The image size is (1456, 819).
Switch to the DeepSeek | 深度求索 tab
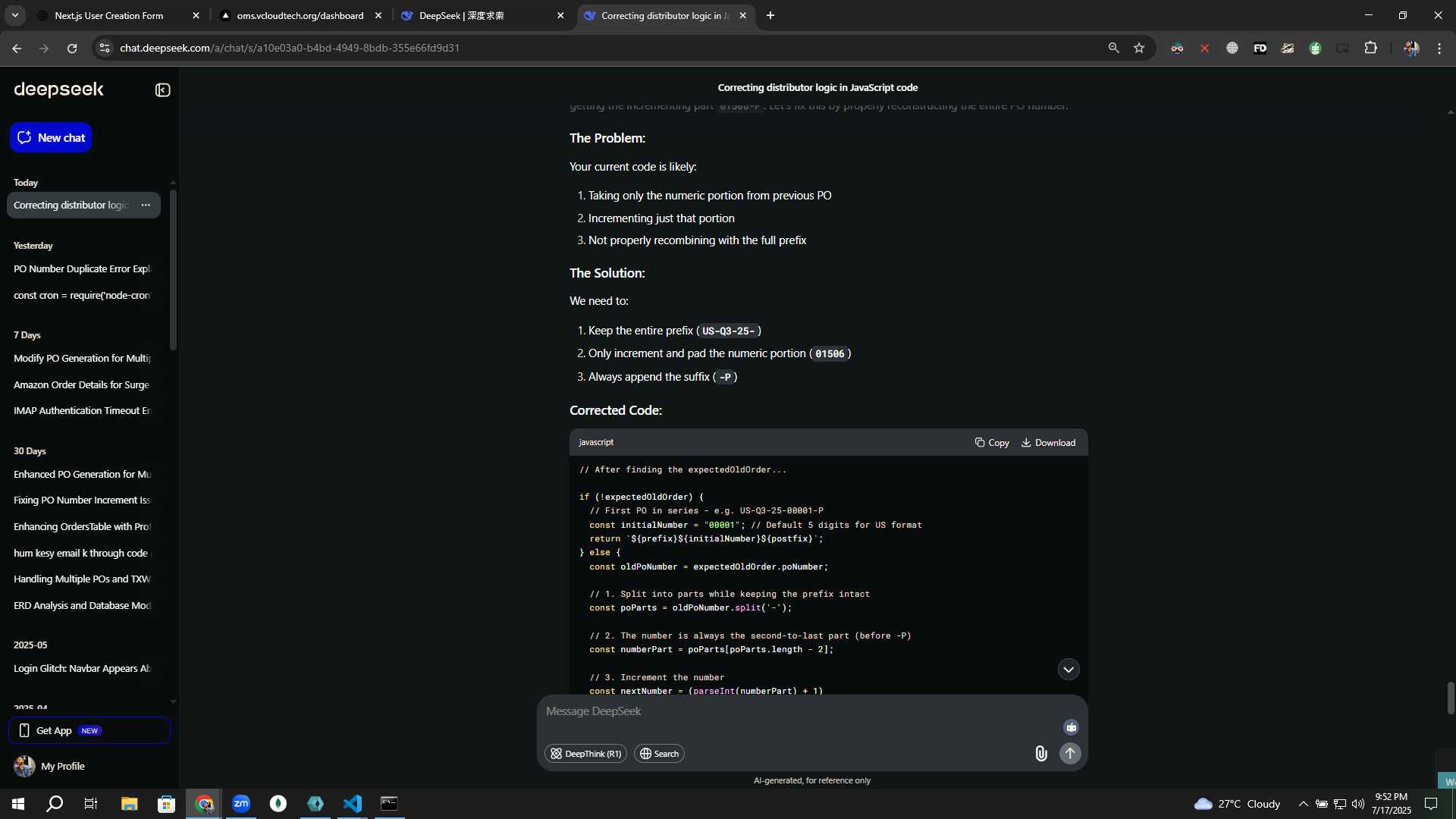(470, 15)
